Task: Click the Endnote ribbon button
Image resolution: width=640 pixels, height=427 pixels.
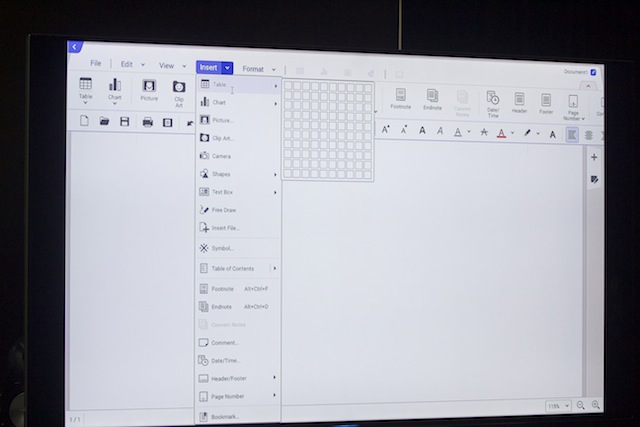Action: pos(432,100)
